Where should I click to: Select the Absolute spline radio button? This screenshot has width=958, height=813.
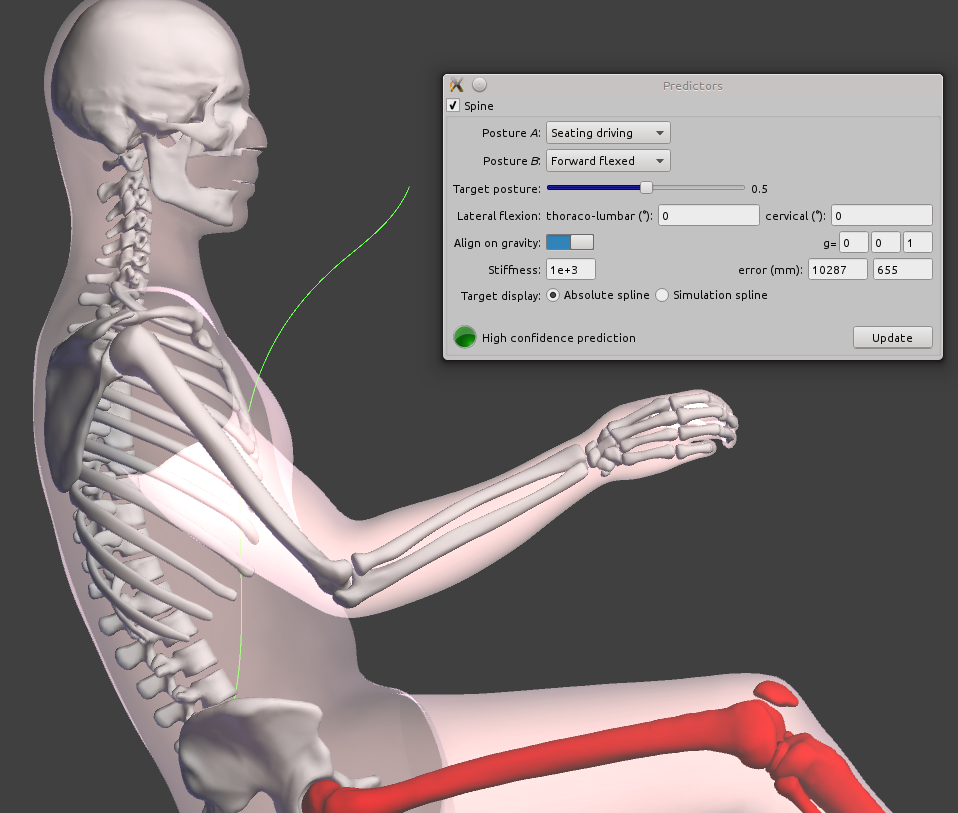click(553, 295)
